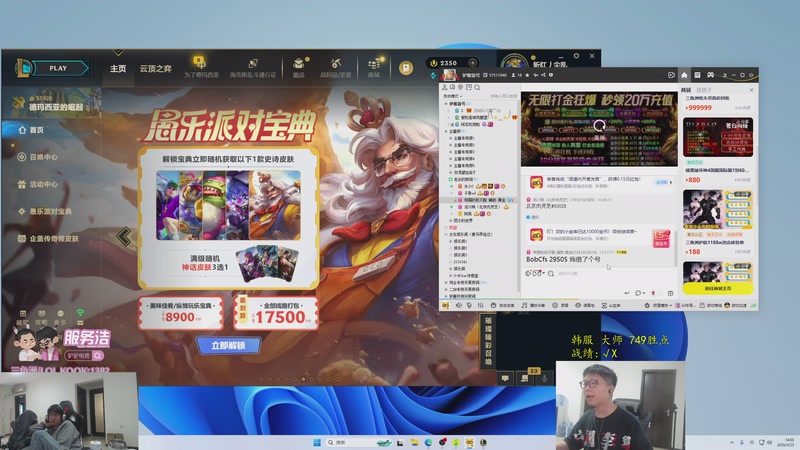Open the 为了德玛西亚 nav icon
Viewport: 800px width, 450px height.
[x=201, y=67]
